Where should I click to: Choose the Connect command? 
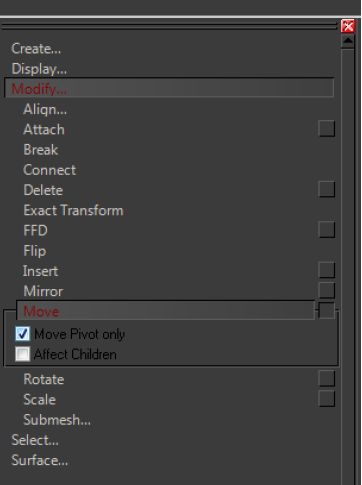50,170
